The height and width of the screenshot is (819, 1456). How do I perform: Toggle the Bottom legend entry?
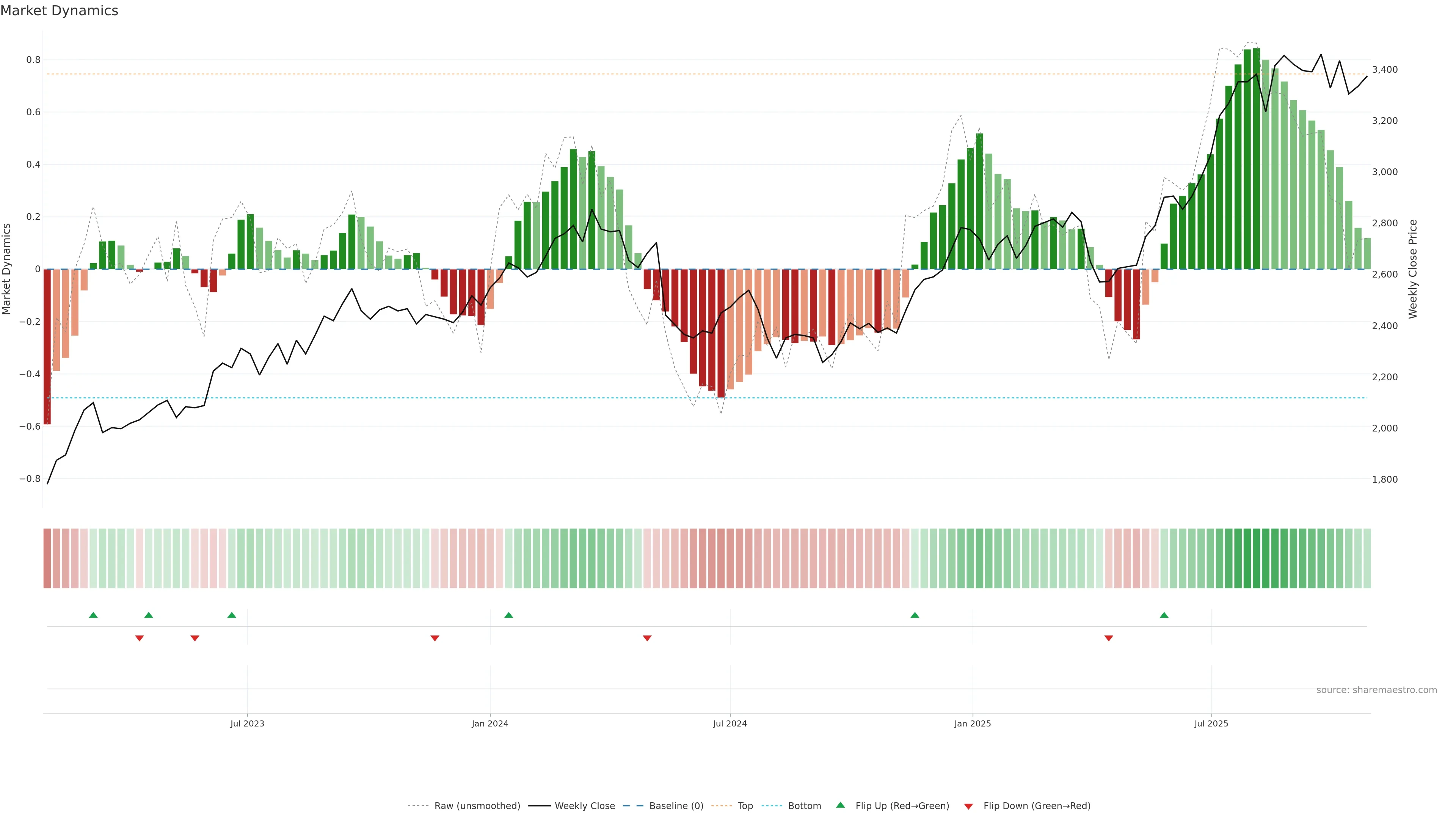coord(804,805)
